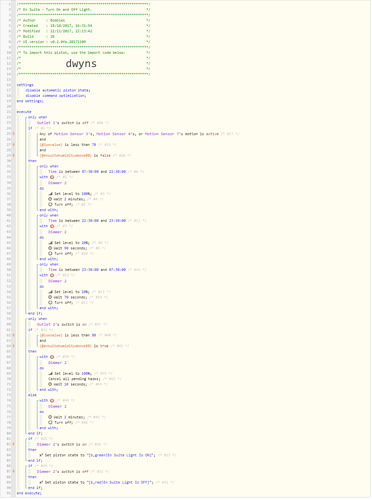Click the Motion Sensor motion is active condition
372x500 pixels.
pyautogui.click(x=129, y=134)
